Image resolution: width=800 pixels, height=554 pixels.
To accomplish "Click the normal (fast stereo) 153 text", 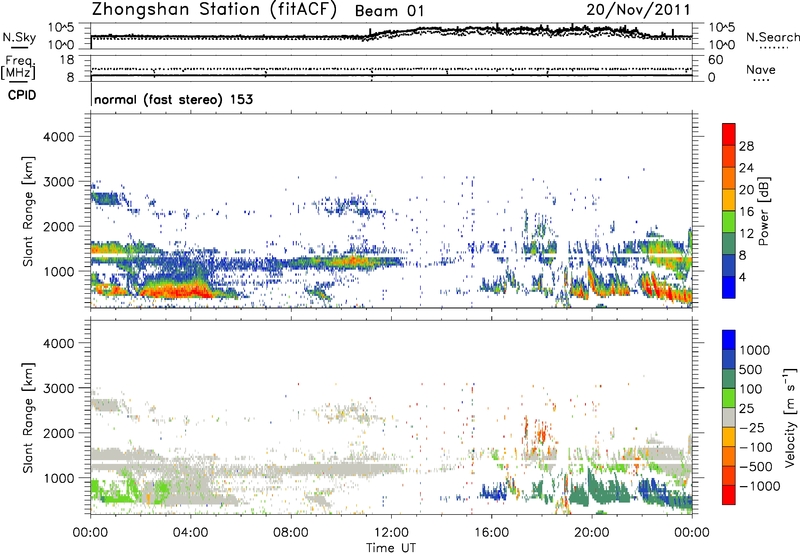I will pyautogui.click(x=173, y=99).
